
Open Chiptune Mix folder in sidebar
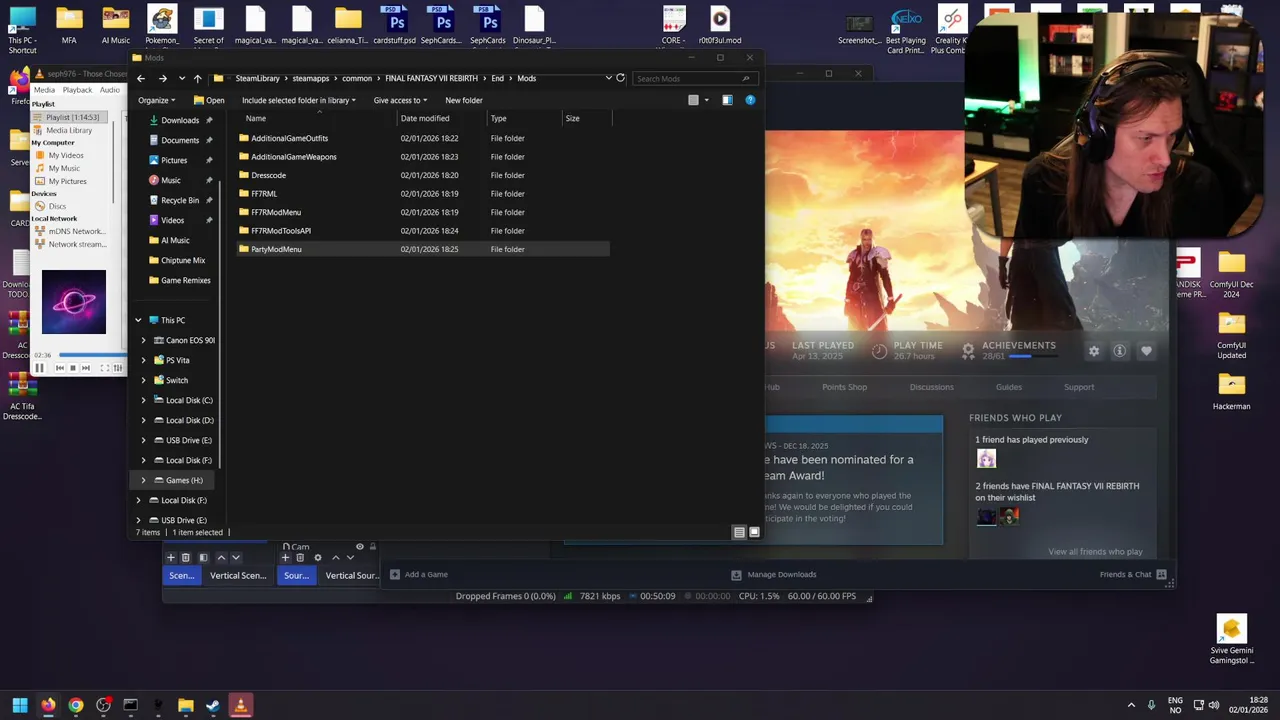[183, 260]
